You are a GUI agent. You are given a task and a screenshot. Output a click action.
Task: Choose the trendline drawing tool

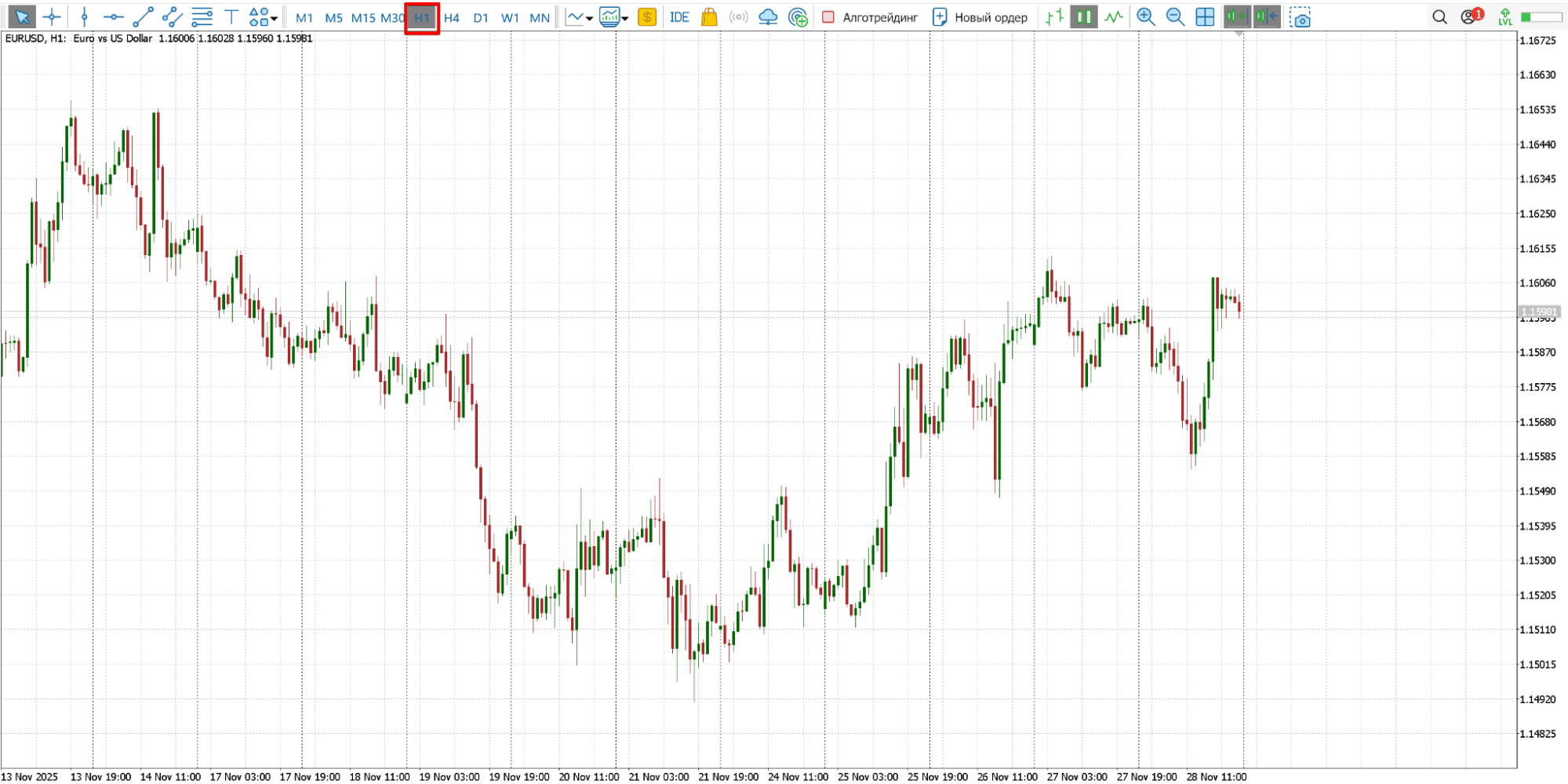pyautogui.click(x=143, y=16)
